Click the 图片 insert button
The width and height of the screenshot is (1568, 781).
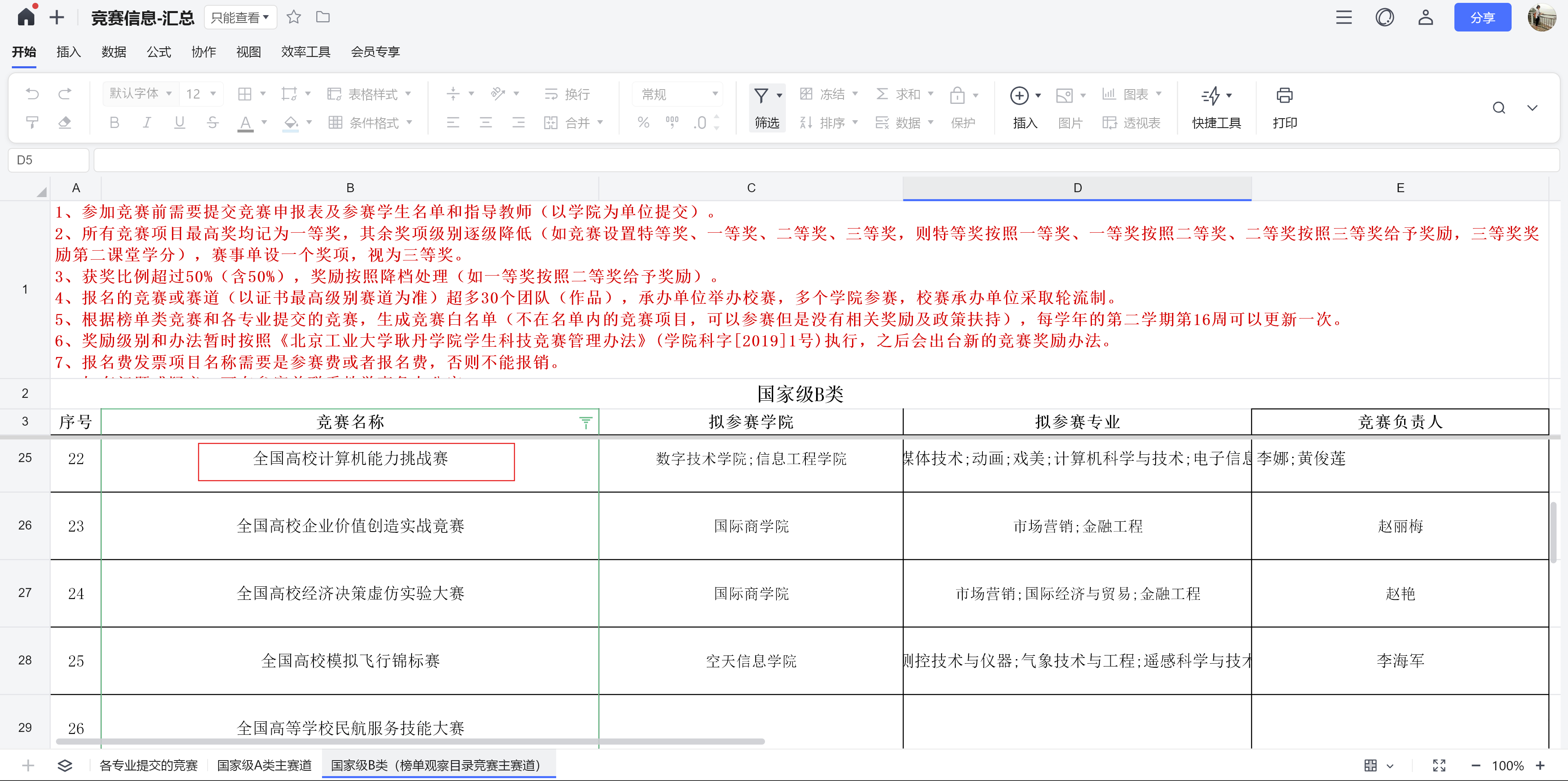[1070, 108]
